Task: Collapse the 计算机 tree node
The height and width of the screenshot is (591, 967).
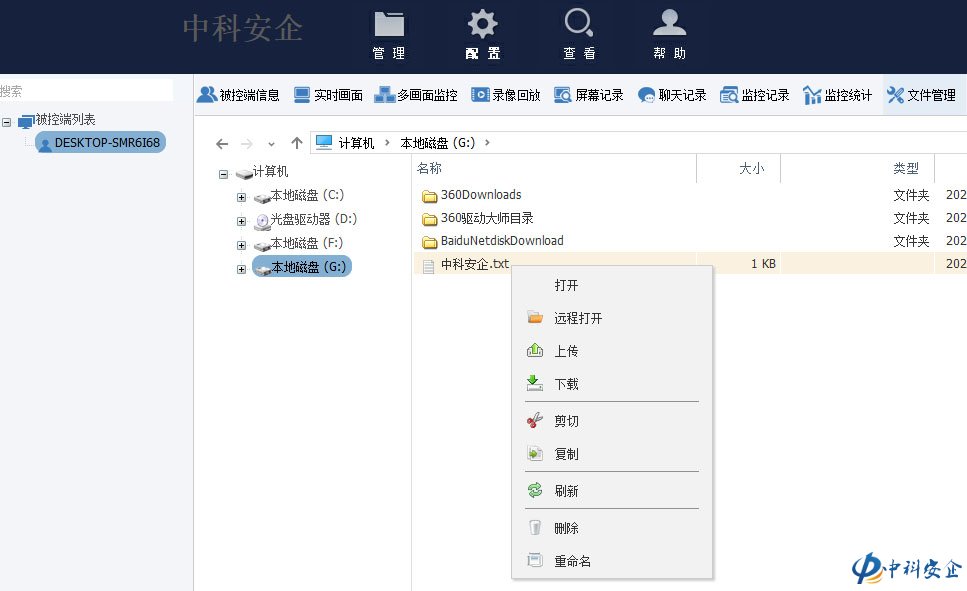Action: [x=223, y=175]
